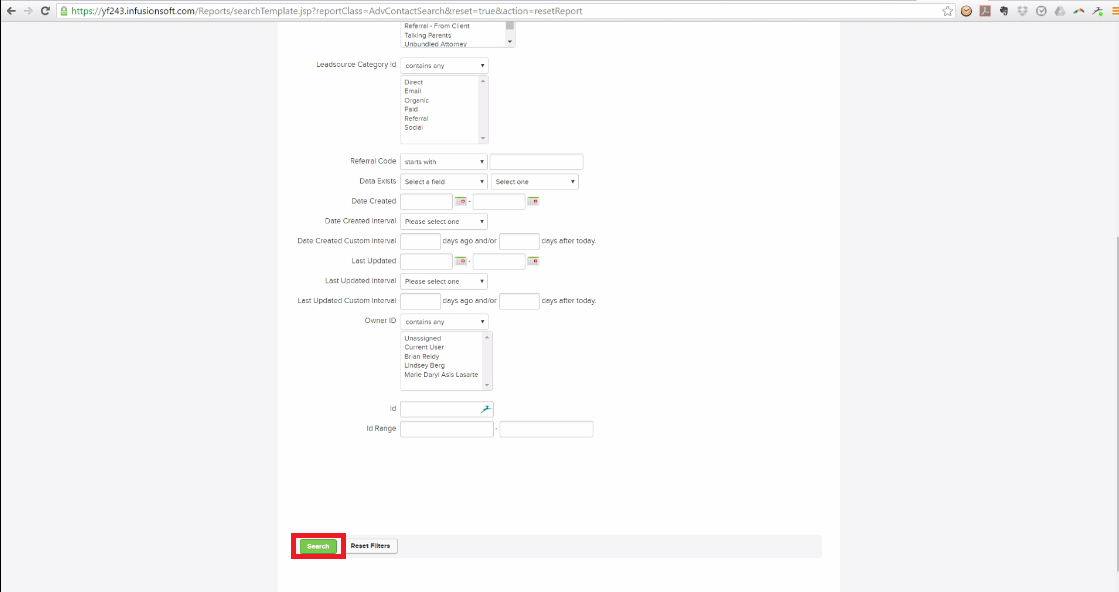Click the Owner ID list scrollbar down arrow
The width and height of the screenshot is (1119, 592).
488,384
